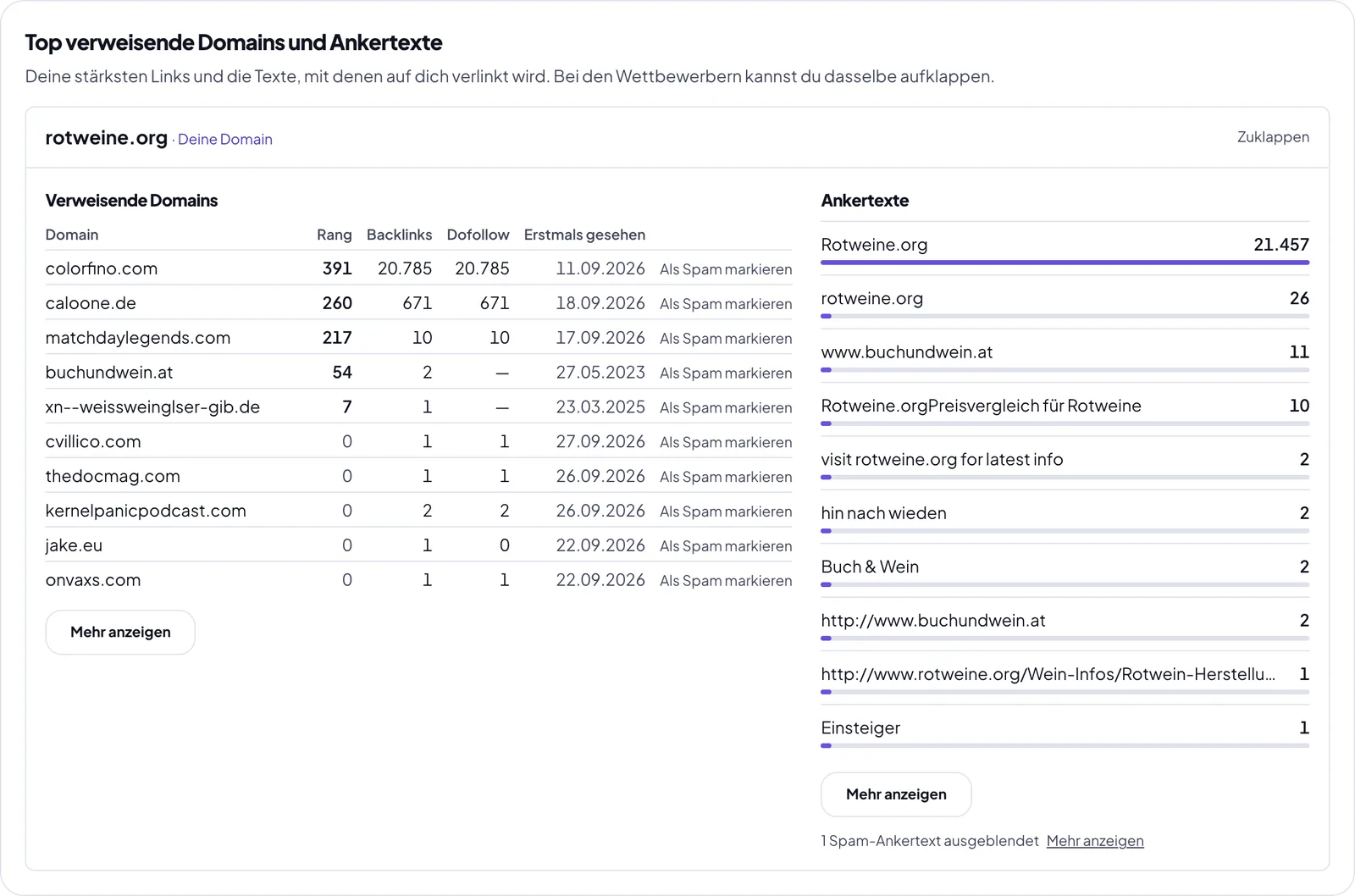Click the Einsteiger anchor text
Screen dimensions: 1355x896
coord(860,728)
